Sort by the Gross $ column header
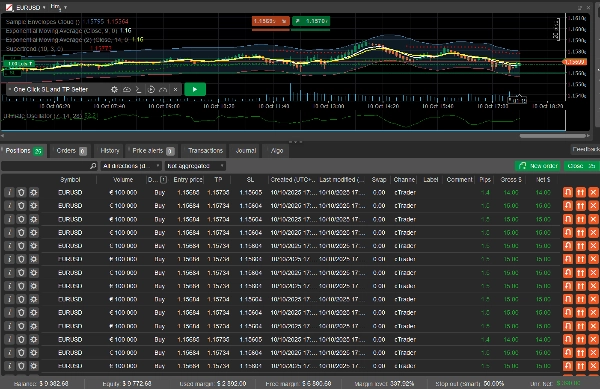This screenshot has height=389, width=600. pyautogui.click(x=511, y=180)
